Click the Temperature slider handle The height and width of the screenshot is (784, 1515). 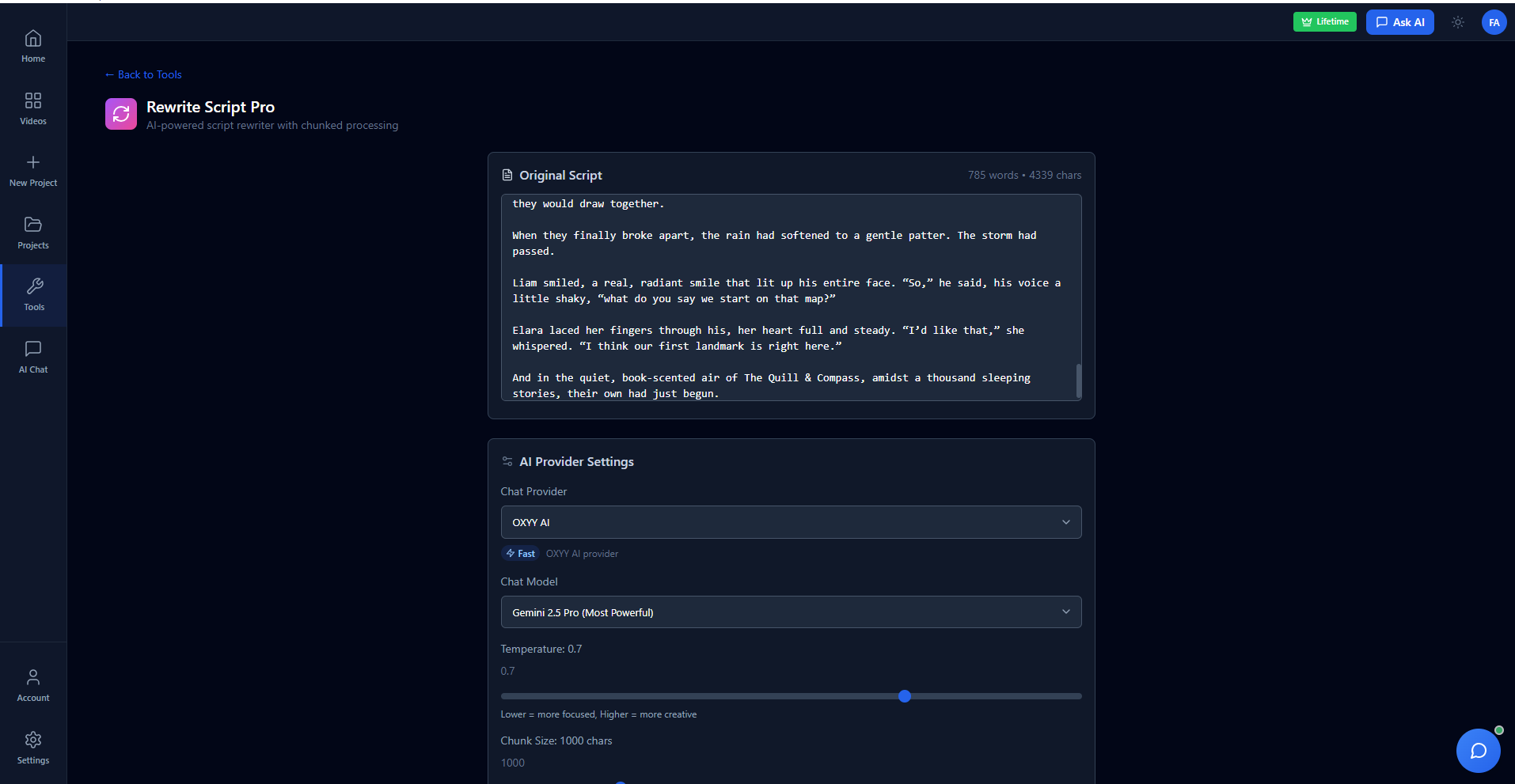[905, 696]
